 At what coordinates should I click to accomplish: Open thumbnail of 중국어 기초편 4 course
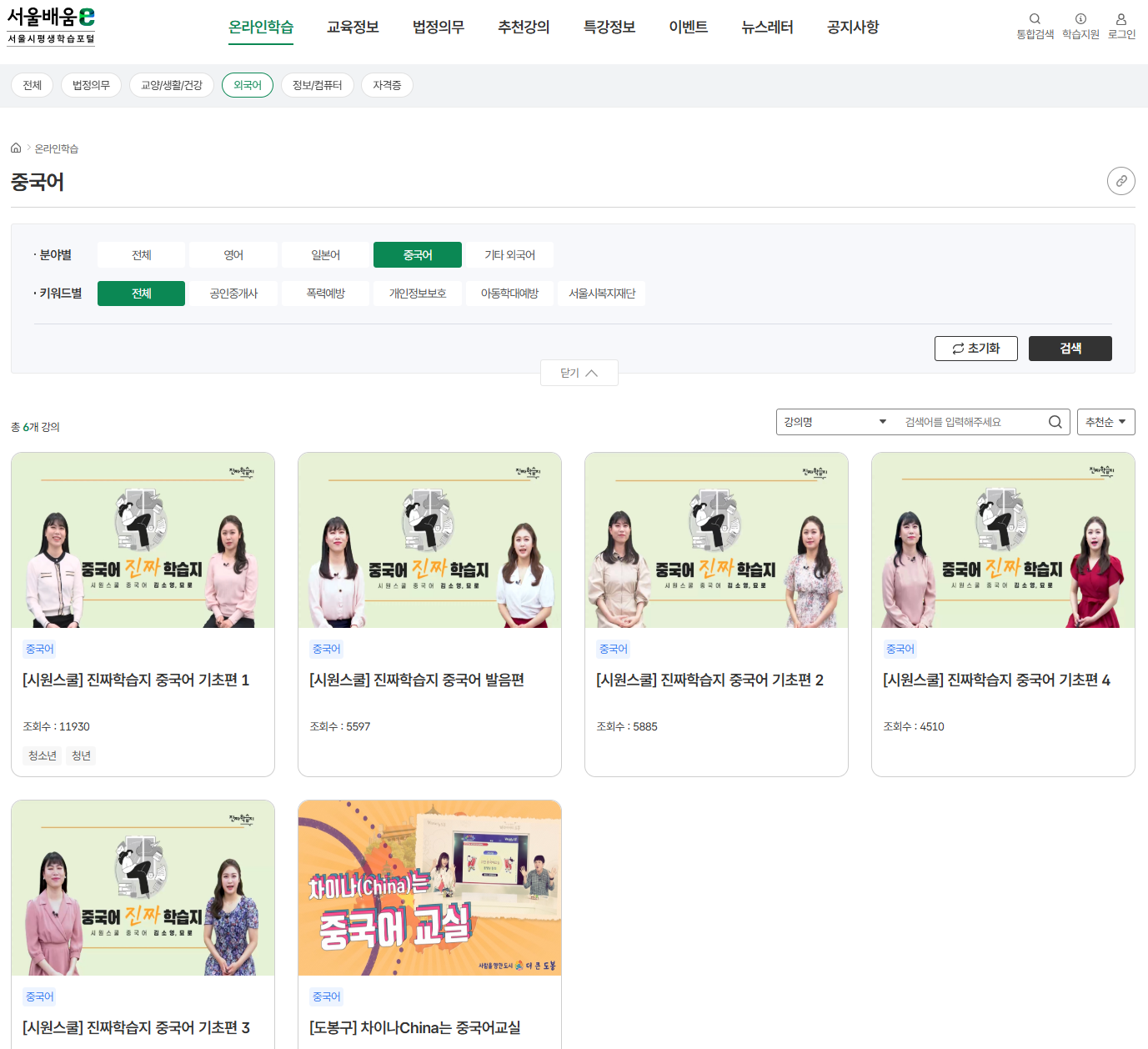1003,540
